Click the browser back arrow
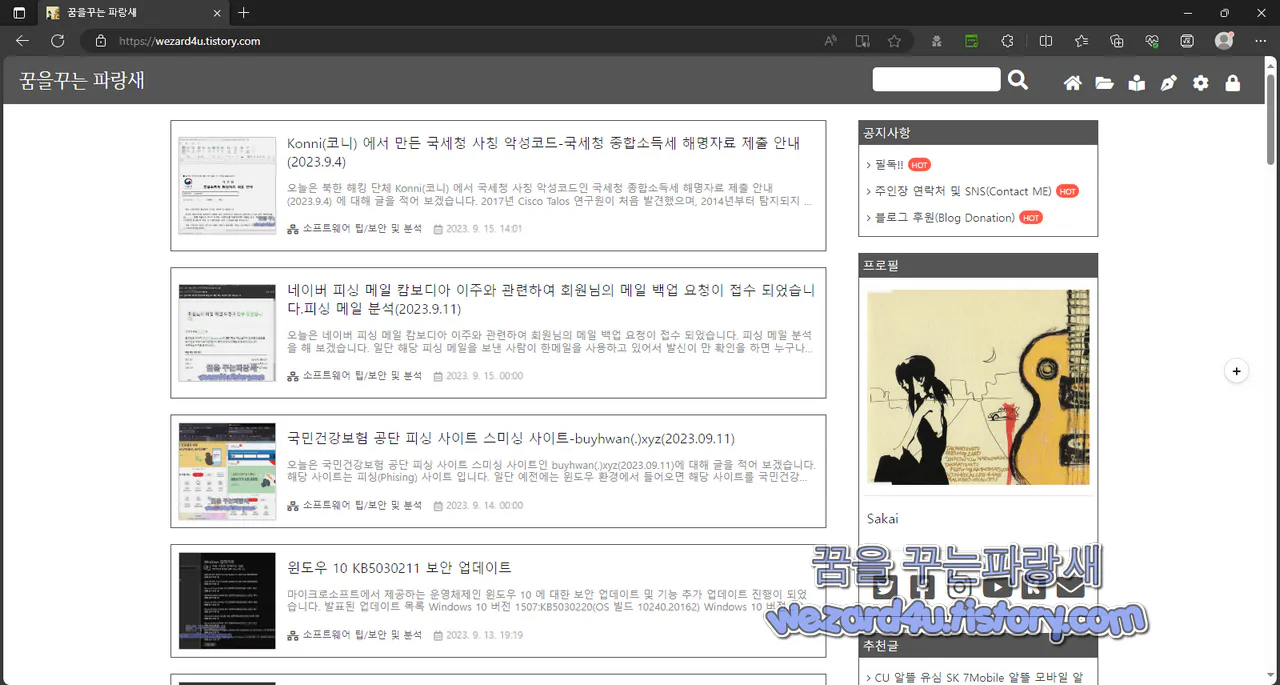1280x685 pixels. coord(22,41)
